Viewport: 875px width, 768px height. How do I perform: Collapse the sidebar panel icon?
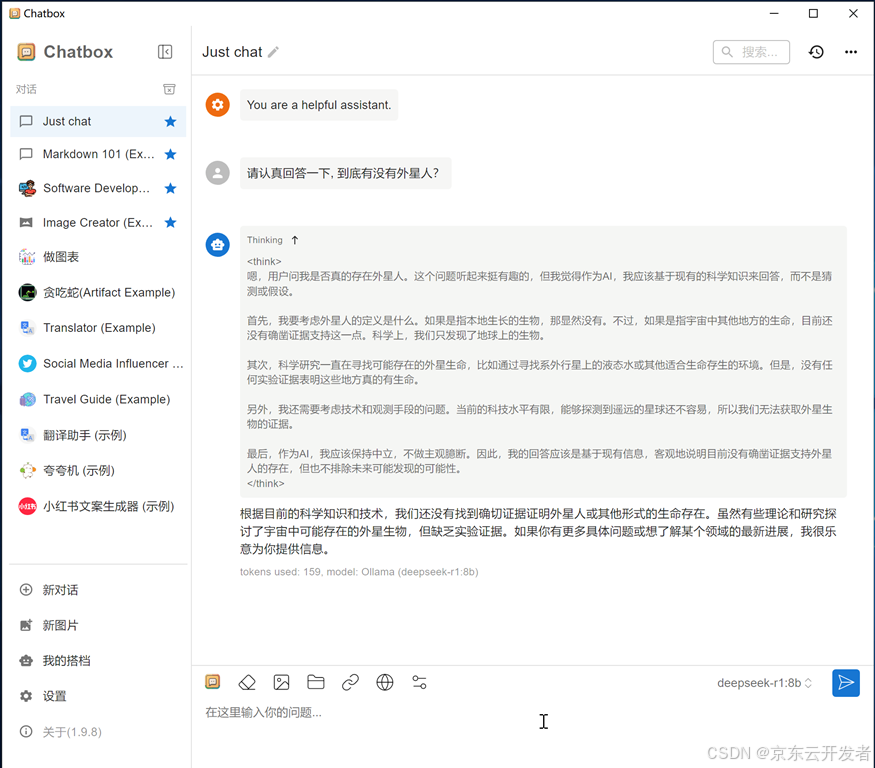tap(165, 52)
